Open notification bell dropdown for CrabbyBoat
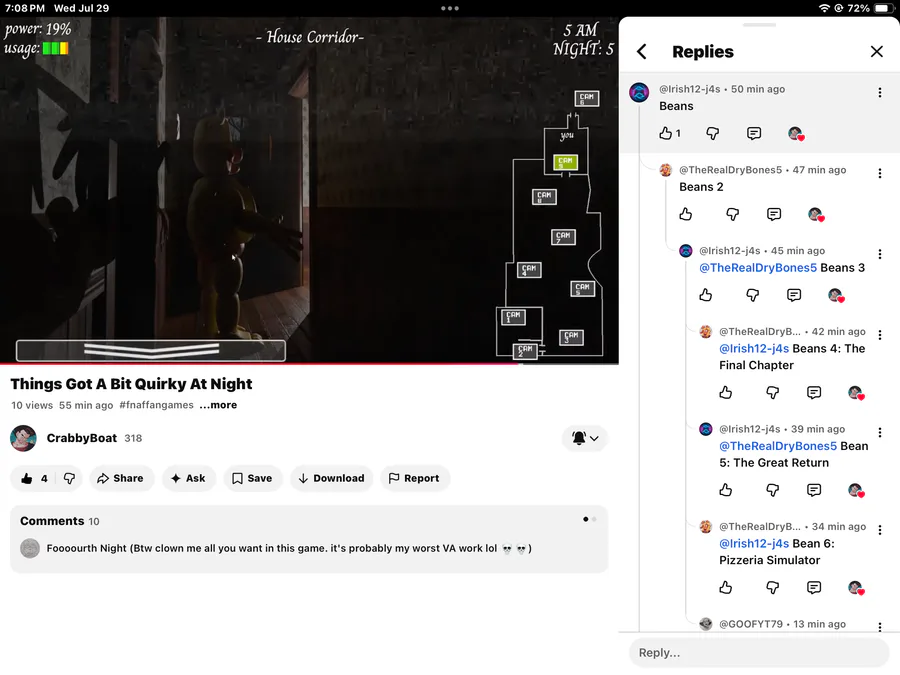Screen dimensions: 900x675 (x=585, y=439)
